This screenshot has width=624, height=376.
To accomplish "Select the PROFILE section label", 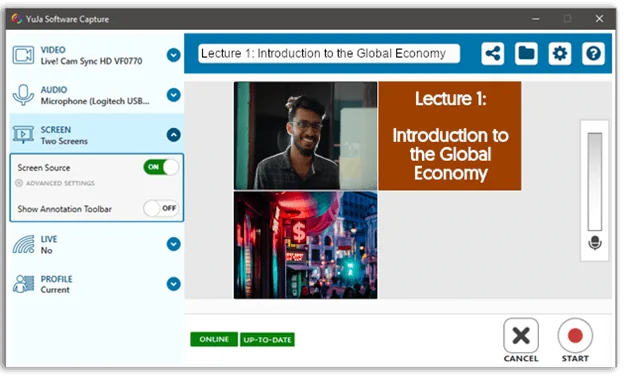I will point(57,280).
